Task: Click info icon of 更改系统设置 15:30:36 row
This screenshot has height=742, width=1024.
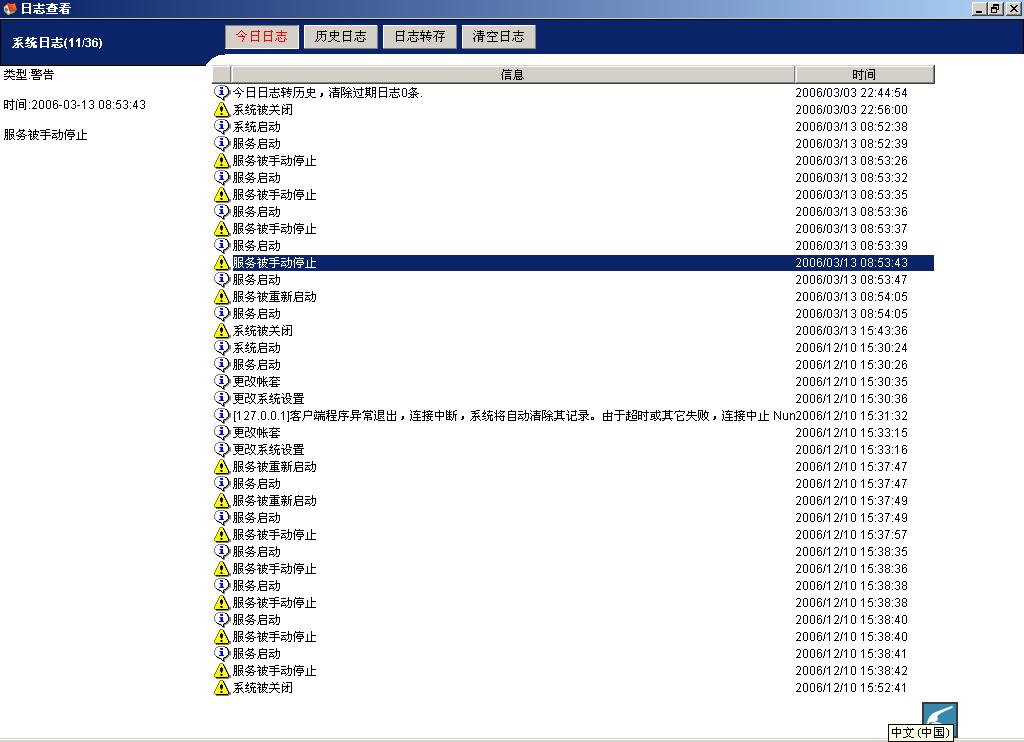Action: [222, 398]
